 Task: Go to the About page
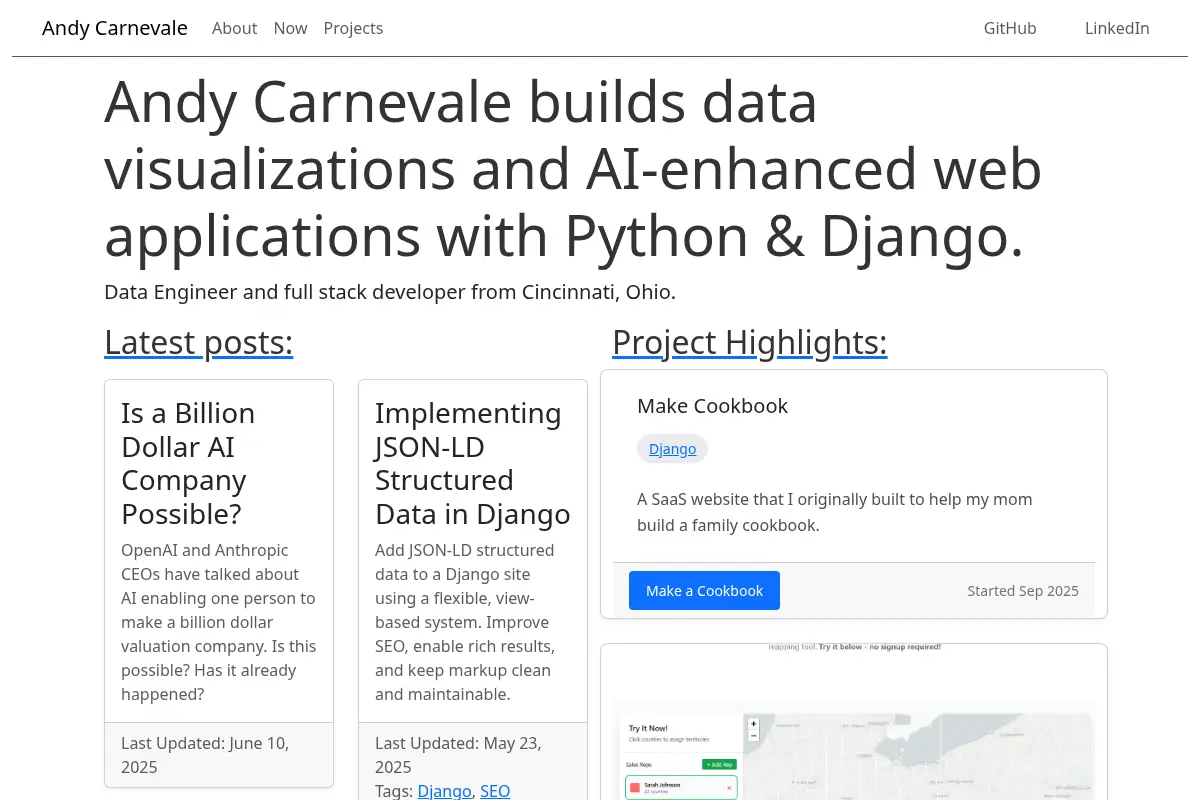point(234,28)
